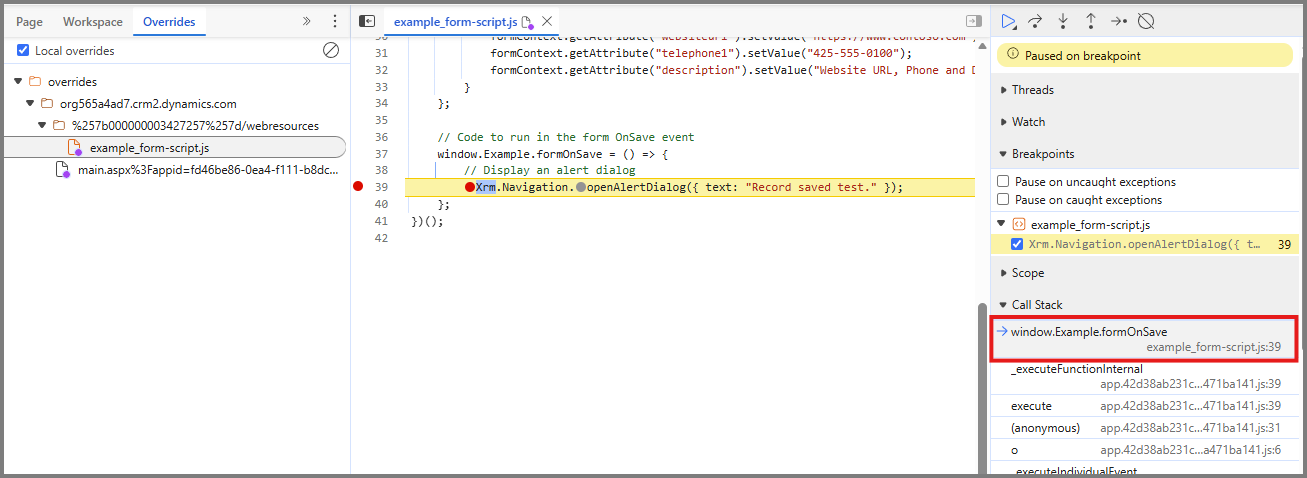The width and height of the screenshot is (1307, 478).
Task: Select the Overrides tab
Action: coord(169,21)
